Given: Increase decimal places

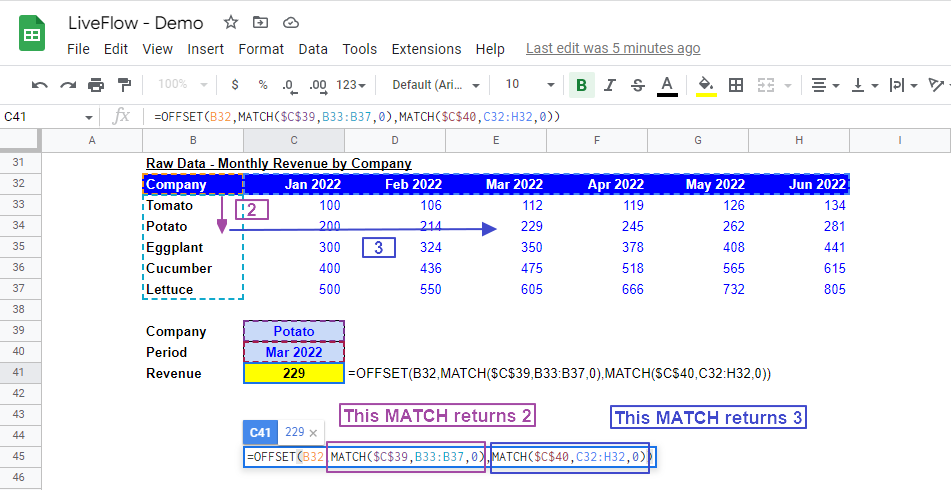Looking at the screenshot, I should coord(318,86).
